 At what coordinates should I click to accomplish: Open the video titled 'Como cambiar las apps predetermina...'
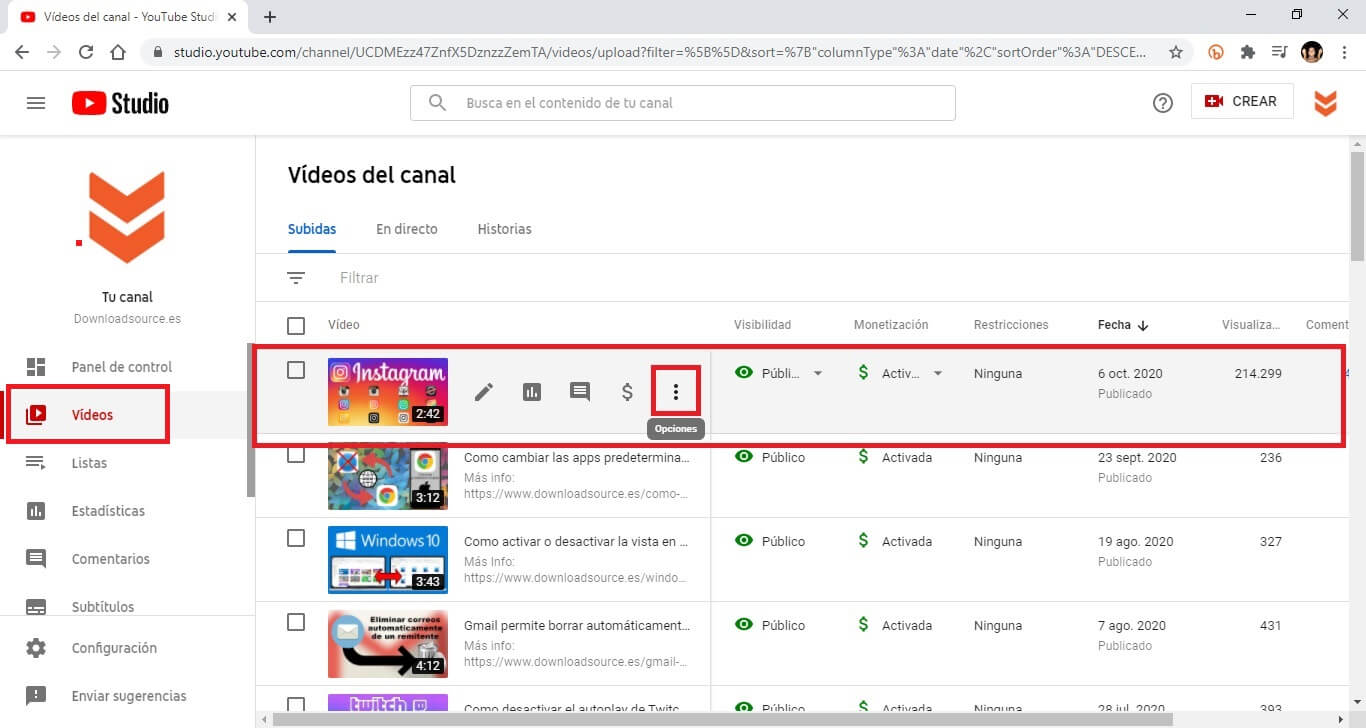577,457
